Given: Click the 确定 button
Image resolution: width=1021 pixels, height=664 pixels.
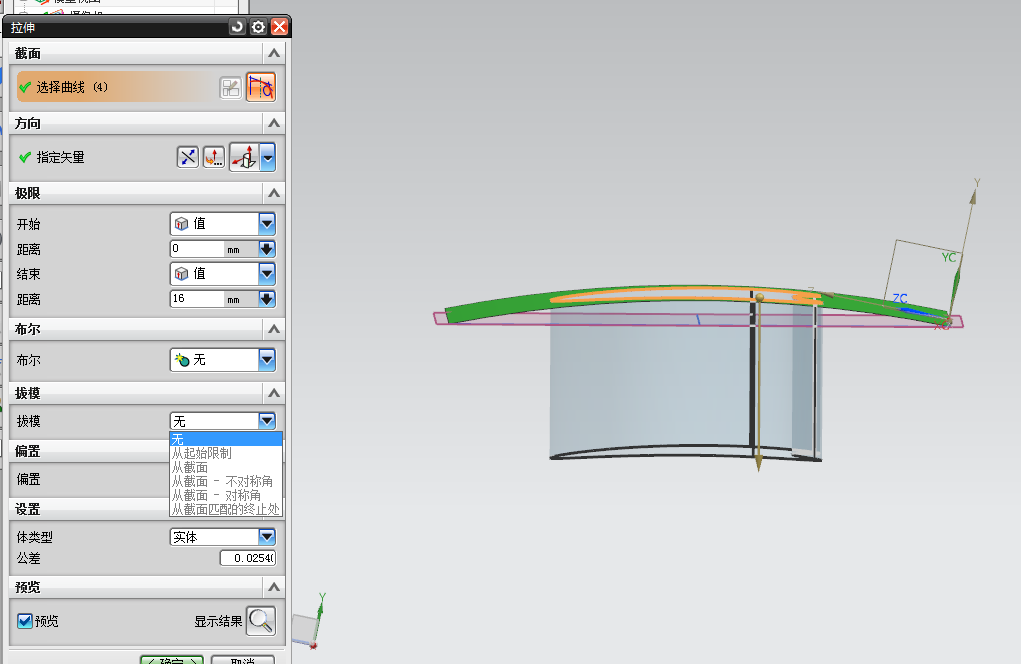Looking at the screenshot, I should click(171, 661).
